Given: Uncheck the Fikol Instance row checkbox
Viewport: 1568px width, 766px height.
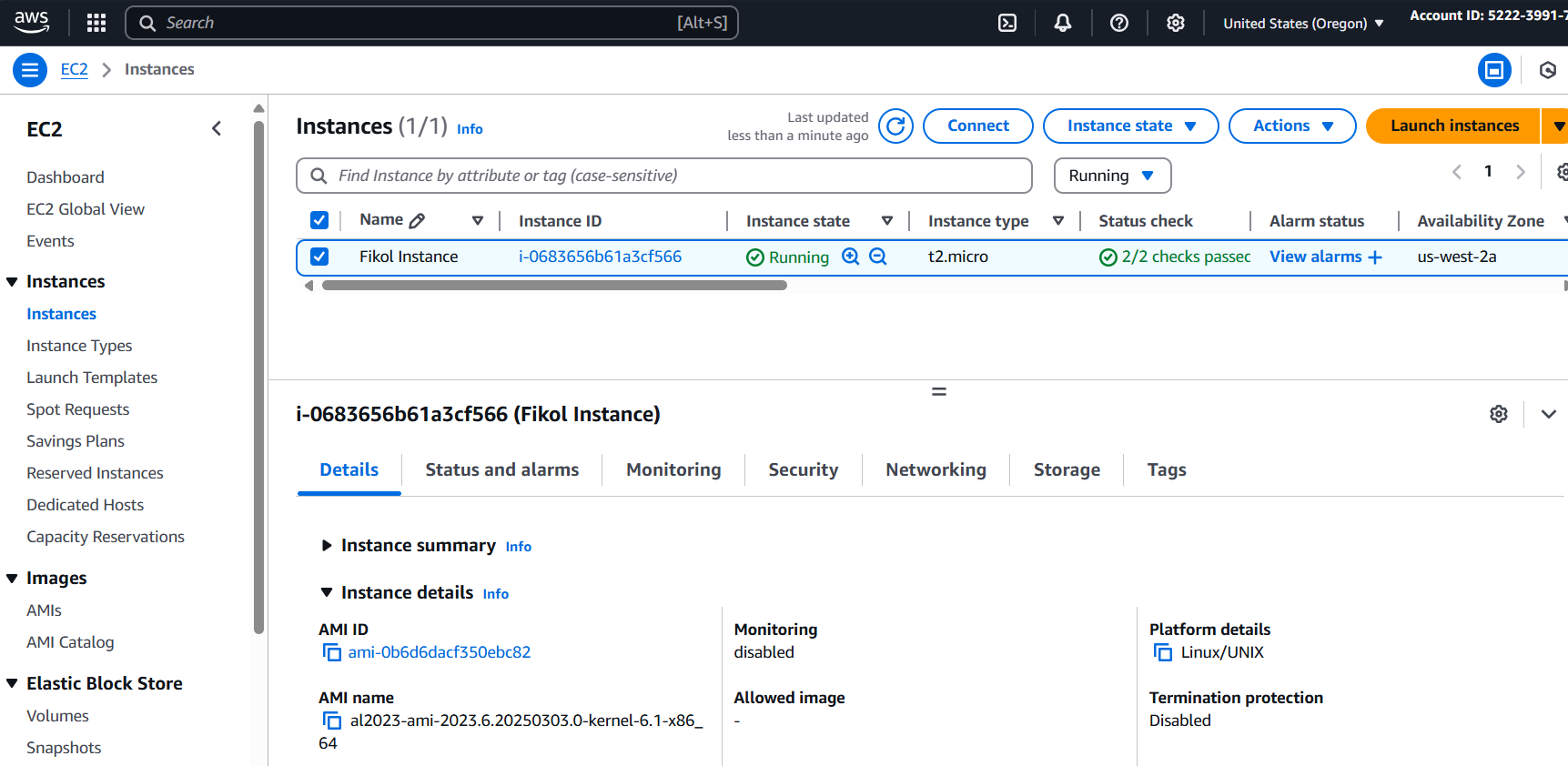Looking at the screenshot, I should coord(319,257).
